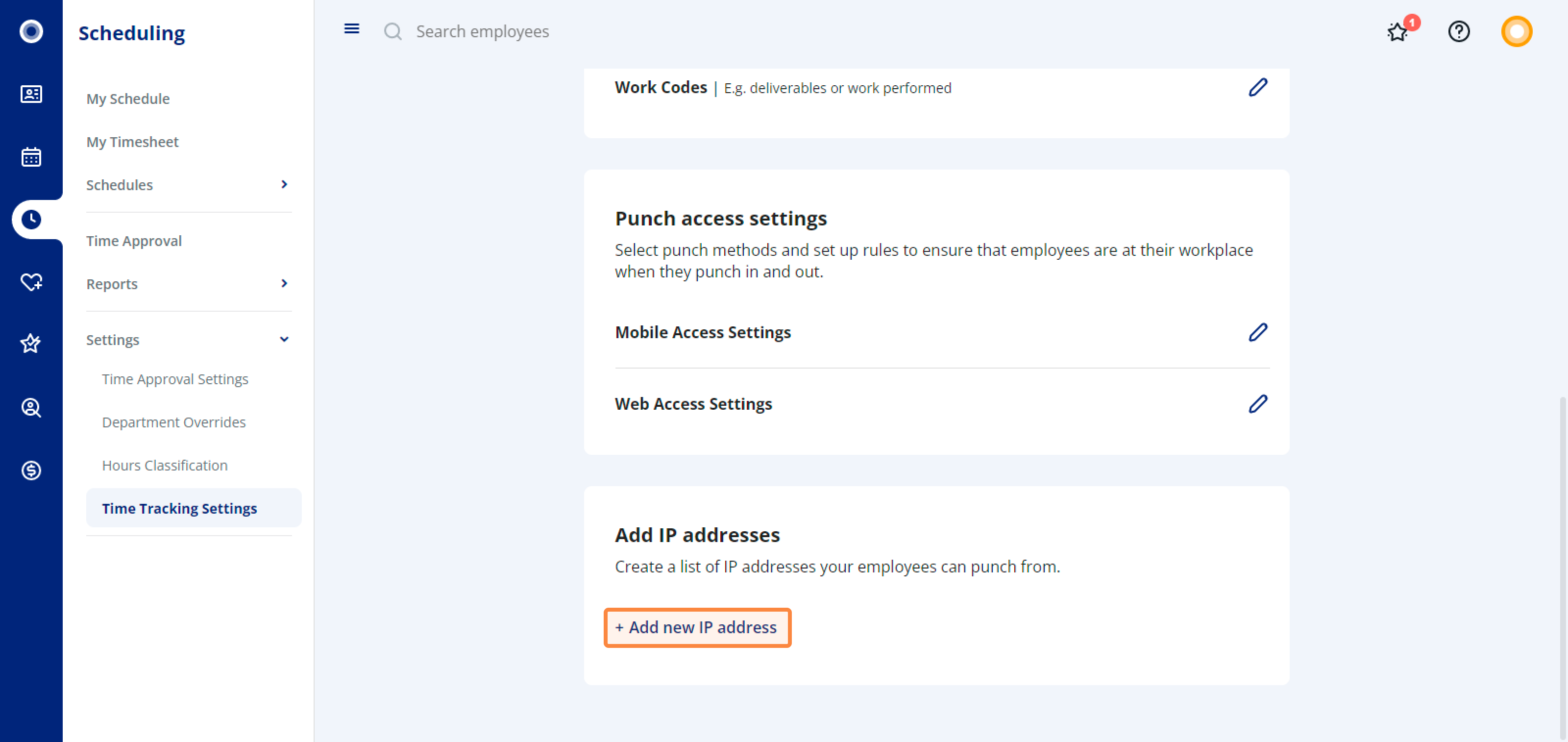Viewport: 1568px width, 742px height.
Task: Open the orange user avatar menu
Action: tap(1516, 31)
